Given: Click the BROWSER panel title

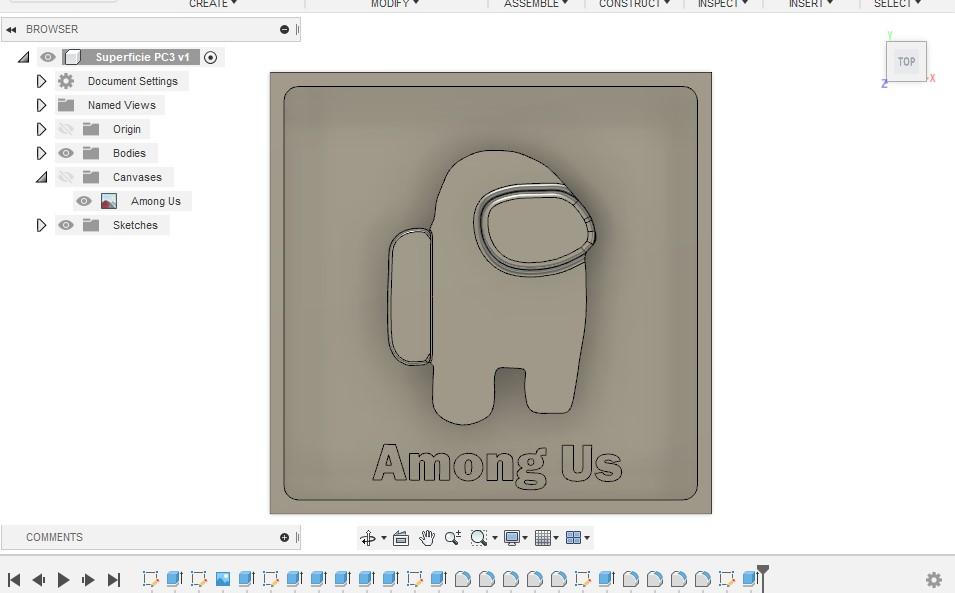Looking at the screenshot, I should (52, 29).
